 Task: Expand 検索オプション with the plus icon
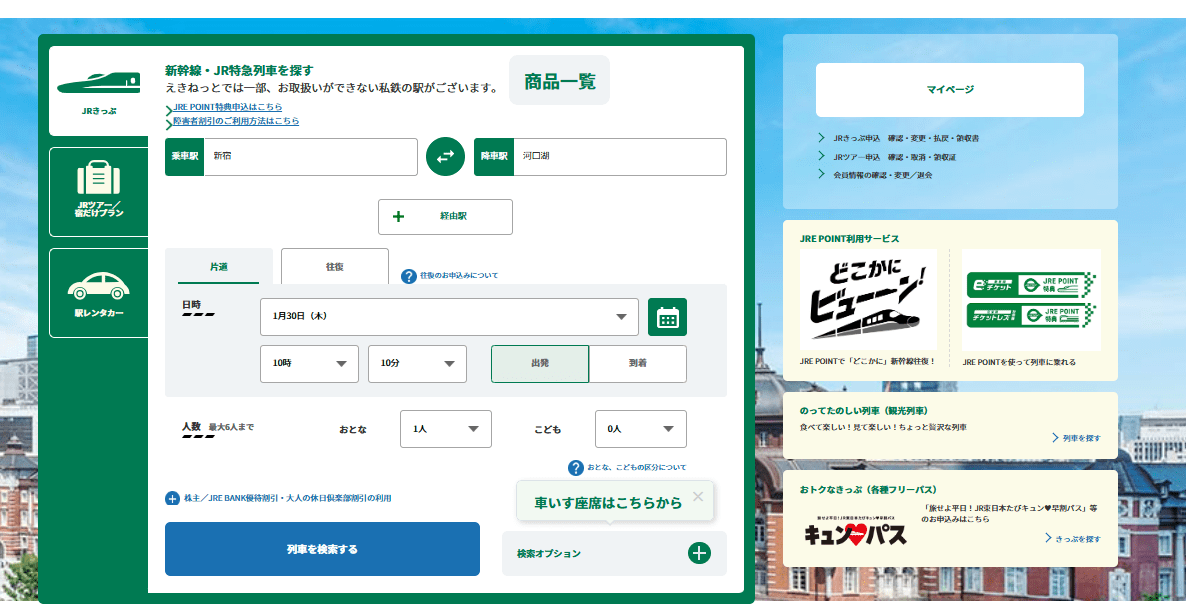click(x=699, y=553)
